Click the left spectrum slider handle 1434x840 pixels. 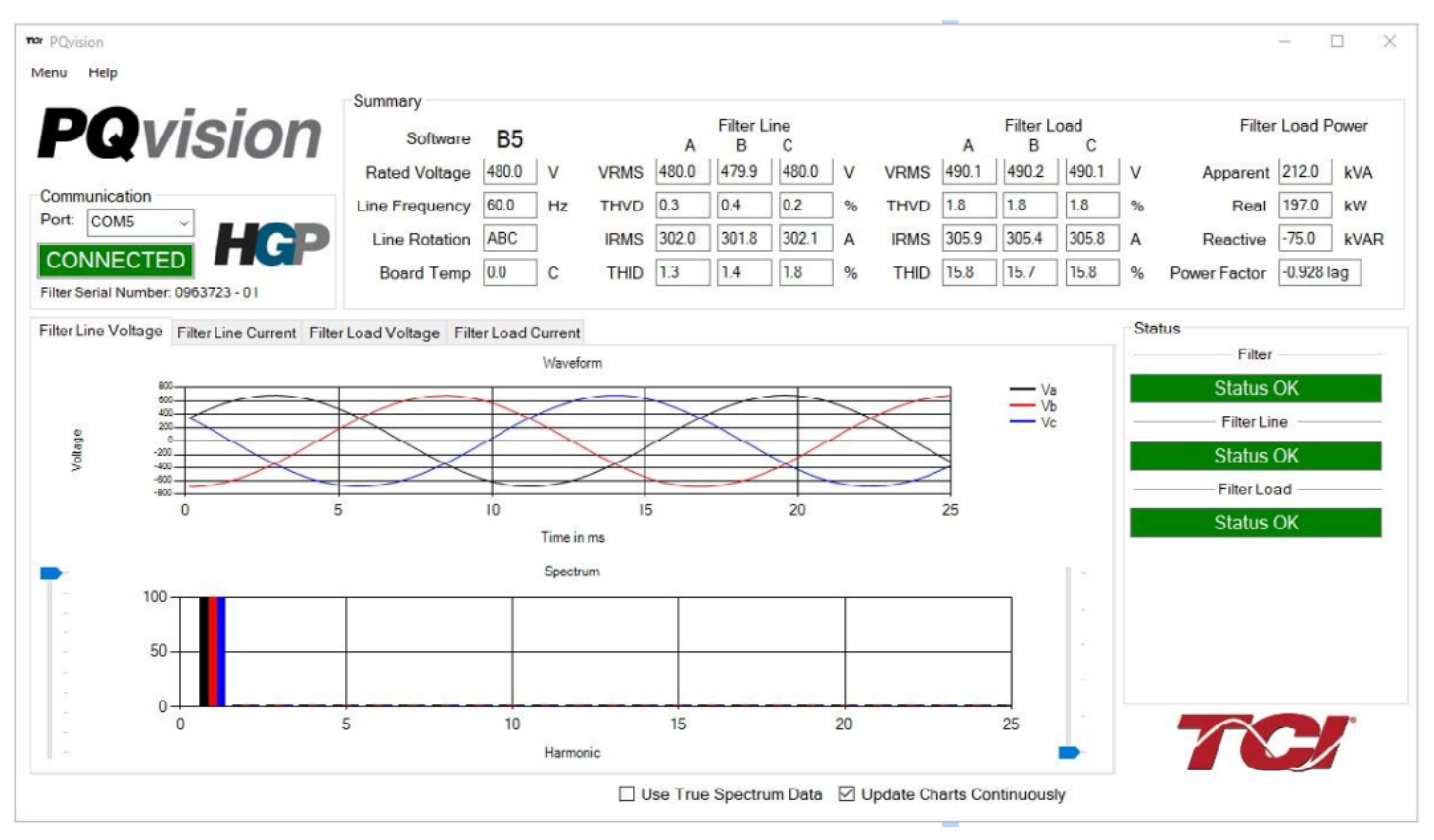51,573
